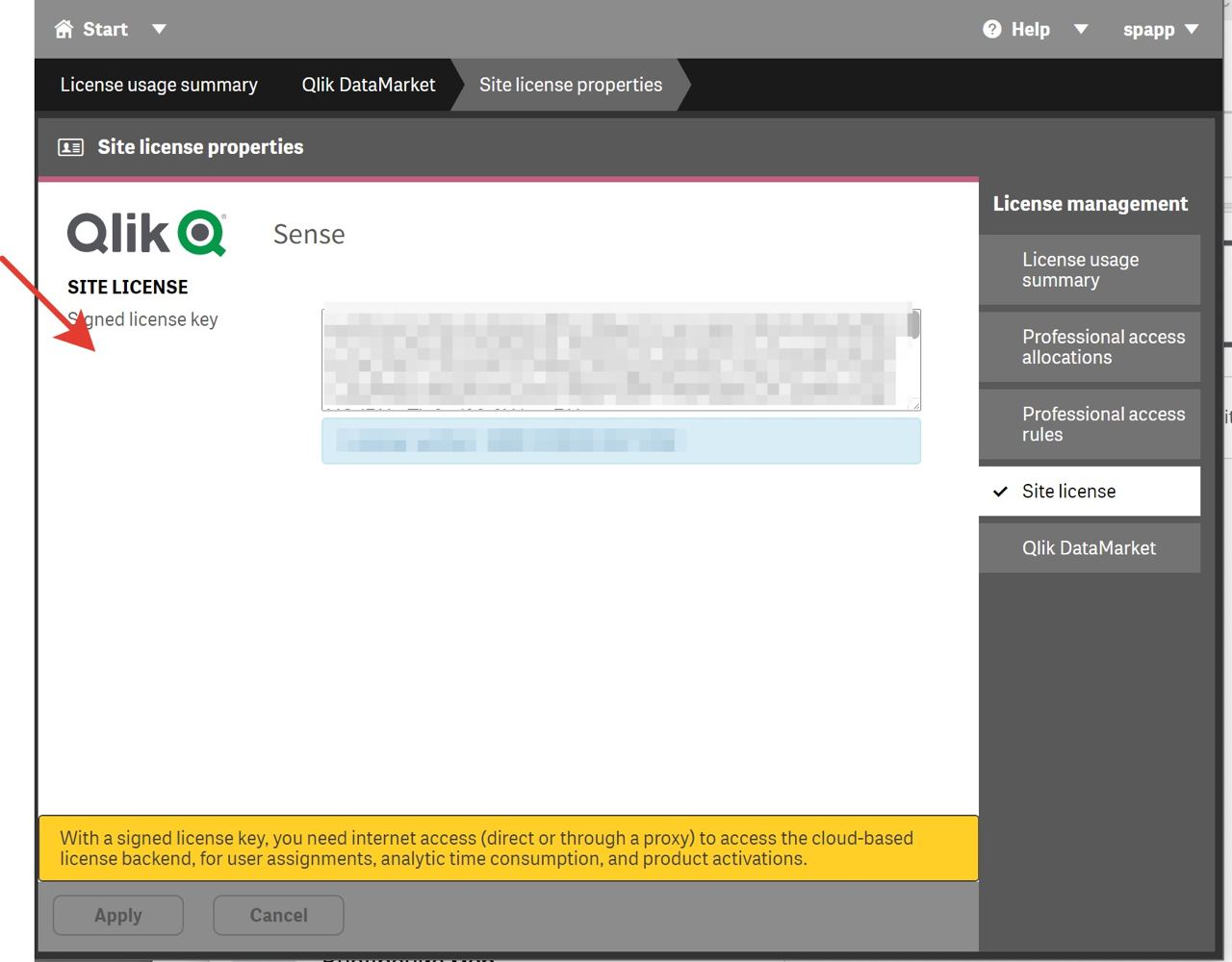The width and height of the screenshot is (1232, 962).
Task: Select the Site license properties breadcrumb
Action: [x=571, y=85]
